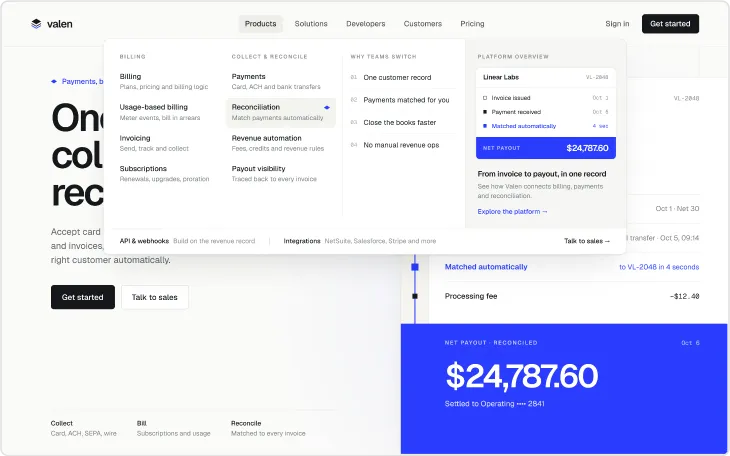The image size is (730, 456).
Task: Click the valen logo icon
Action: tap(36, 24)
